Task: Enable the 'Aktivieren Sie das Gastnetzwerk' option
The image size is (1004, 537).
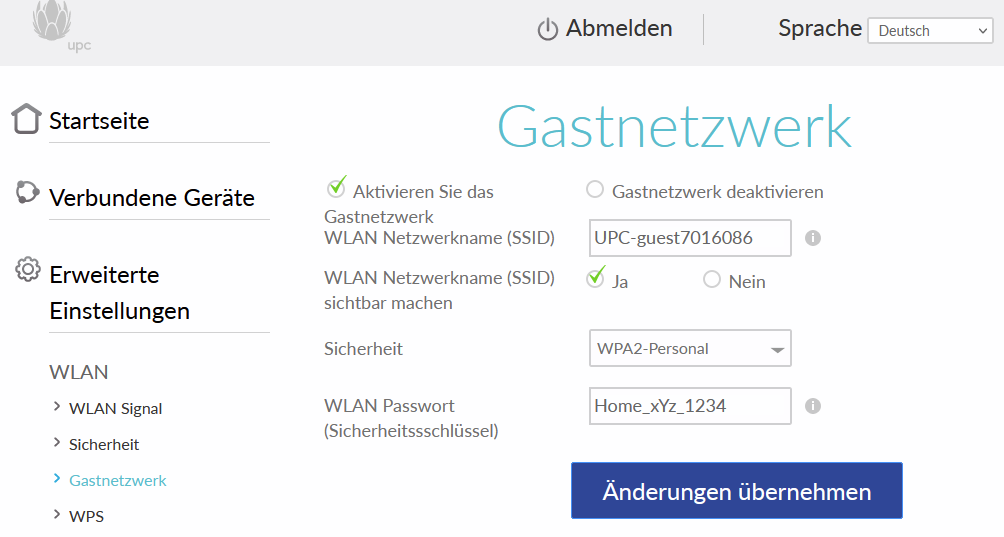Action: [336, 189]
